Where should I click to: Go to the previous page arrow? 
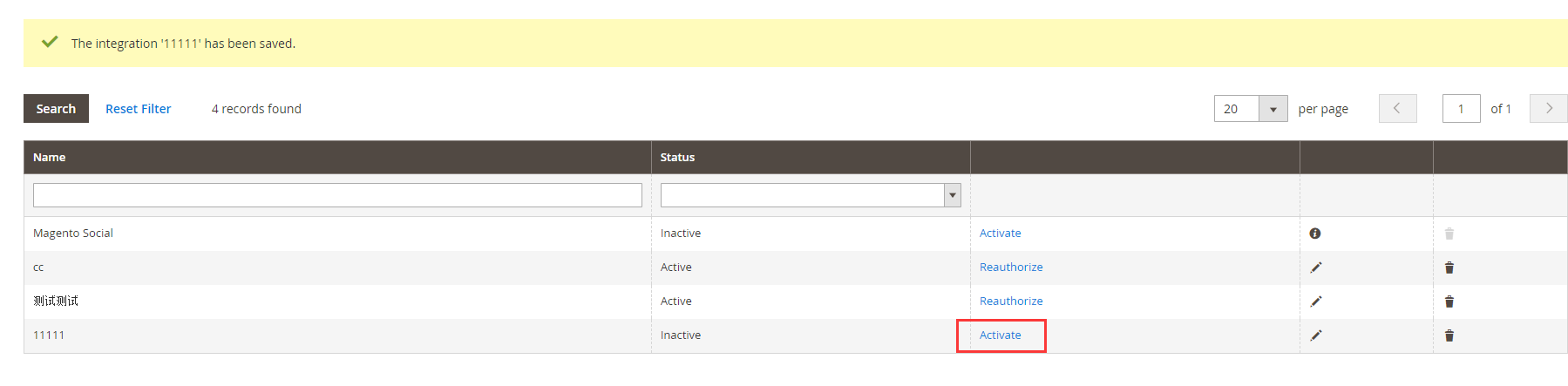(x=1397, y=109)
